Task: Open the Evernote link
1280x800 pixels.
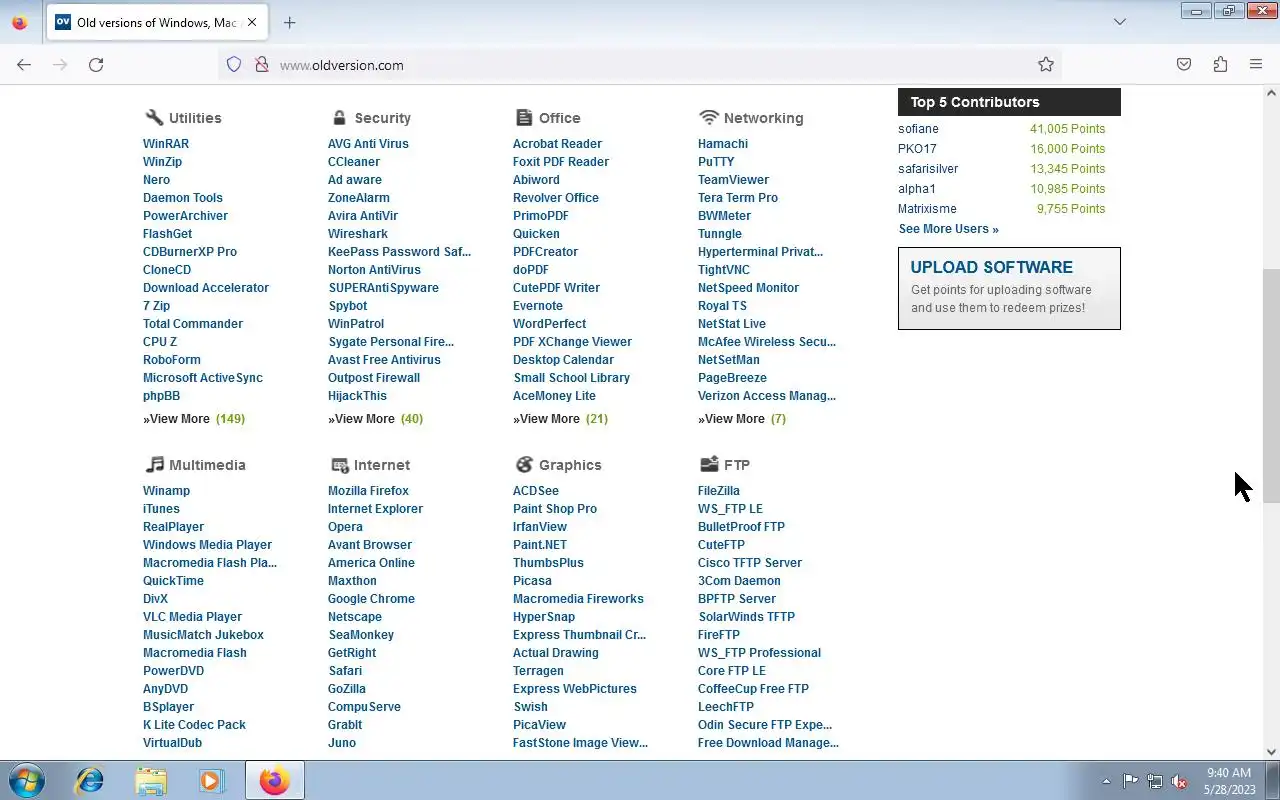Action: pyautogui.click(x=538, y=306)
